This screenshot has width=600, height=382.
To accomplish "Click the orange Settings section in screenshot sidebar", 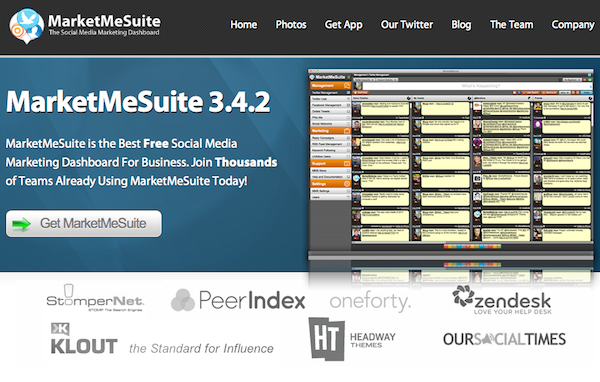I will 330,184.
